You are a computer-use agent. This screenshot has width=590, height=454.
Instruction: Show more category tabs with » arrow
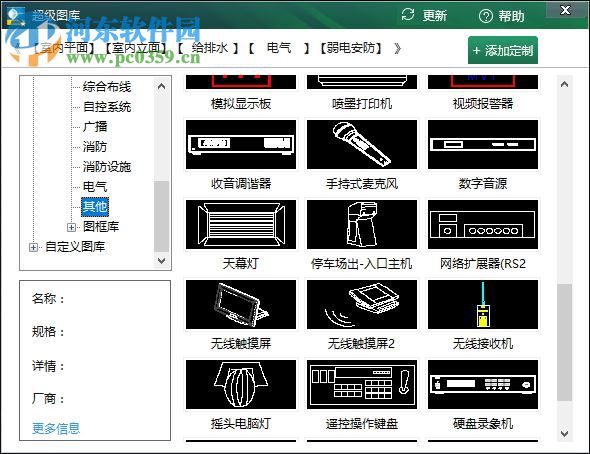397,48
